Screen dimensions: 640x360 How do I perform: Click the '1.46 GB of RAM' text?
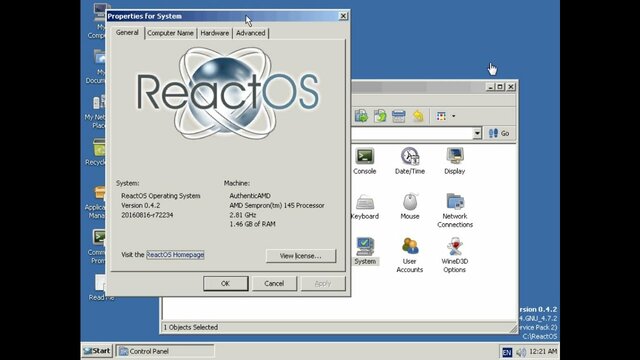[252, 224]
